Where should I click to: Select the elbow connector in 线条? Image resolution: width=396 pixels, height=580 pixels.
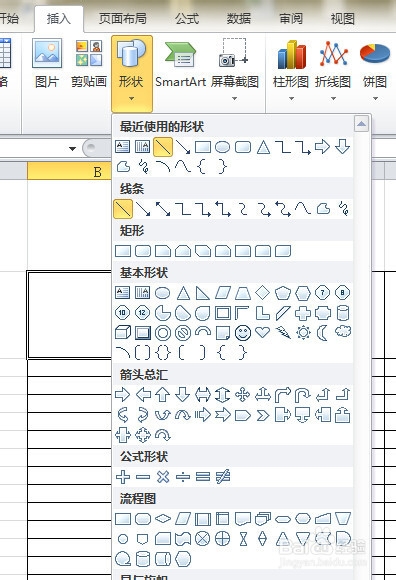pos(183,209)
